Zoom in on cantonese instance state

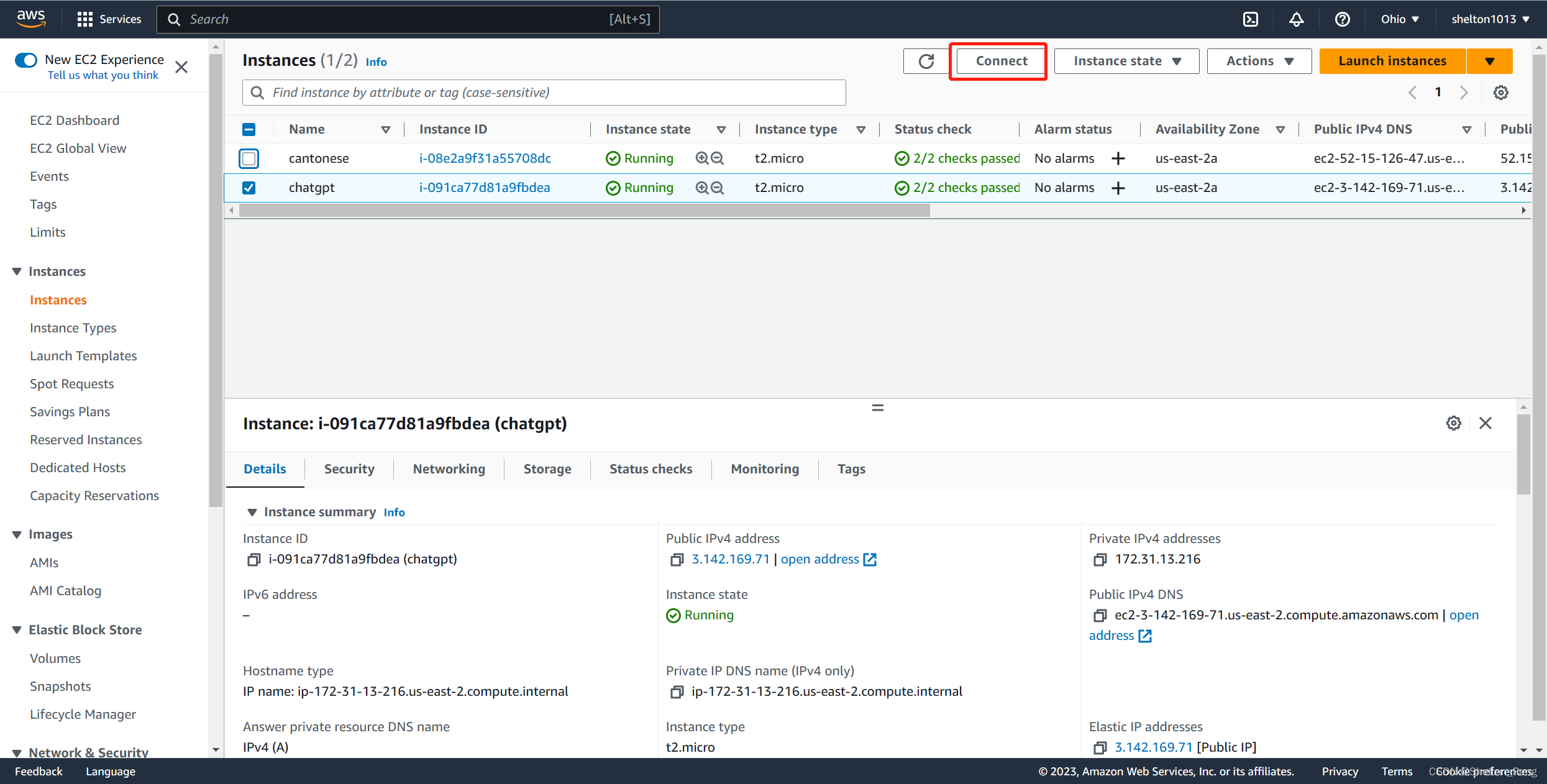(x=701, y=158)
